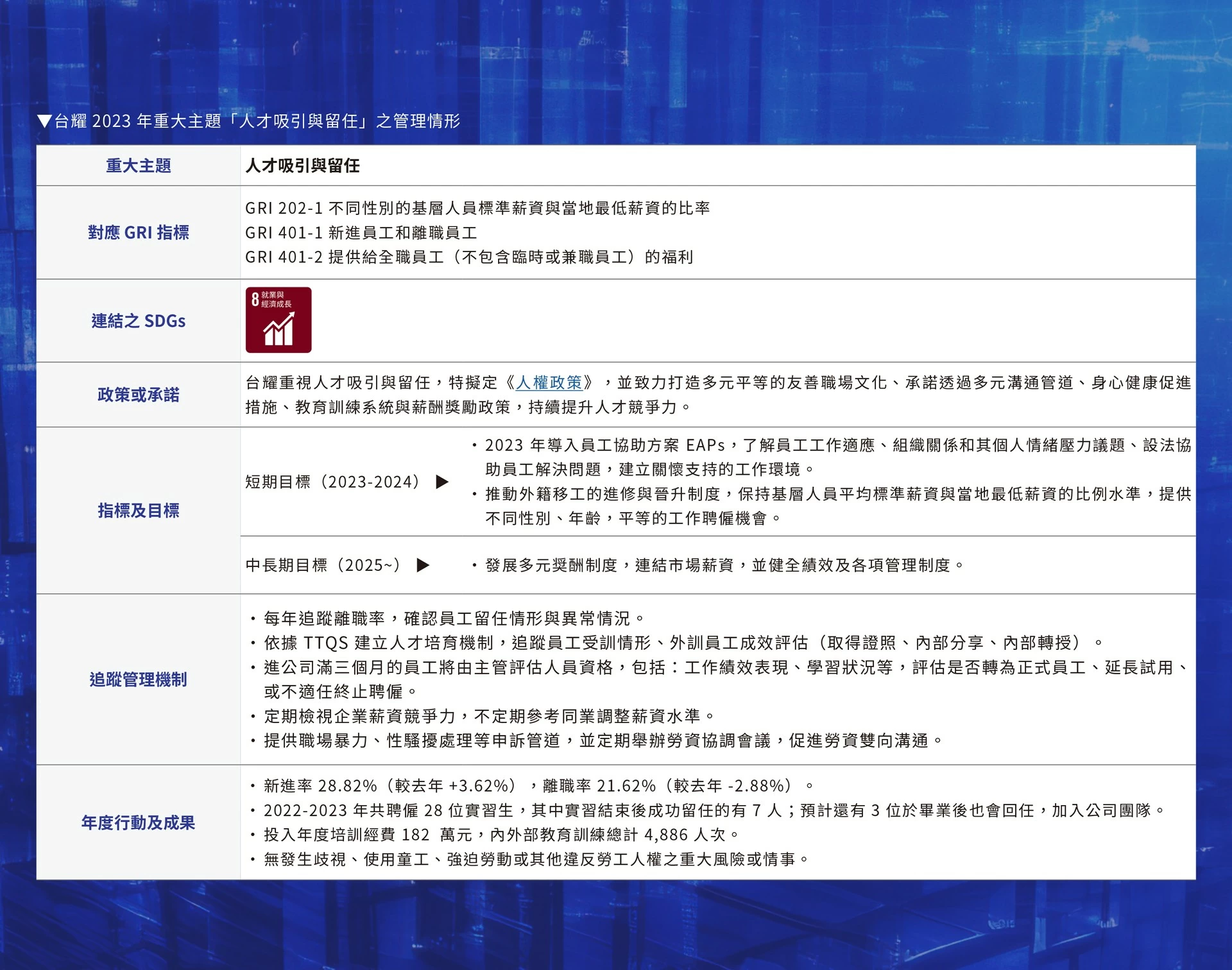Click the 指標及目標 row label
This screenshot has height=970, width=1232.
pos(138,511)
